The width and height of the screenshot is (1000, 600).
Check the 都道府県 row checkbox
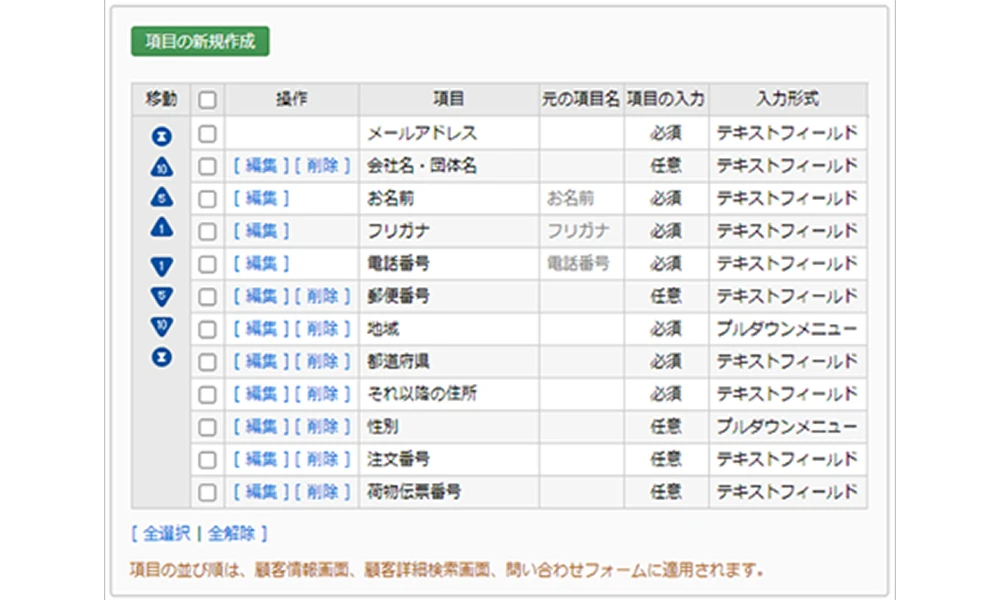click(x=207, y=362)
